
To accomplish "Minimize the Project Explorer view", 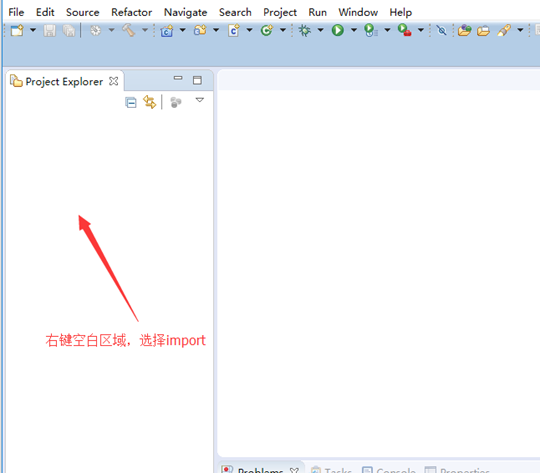I will [178, 78].
